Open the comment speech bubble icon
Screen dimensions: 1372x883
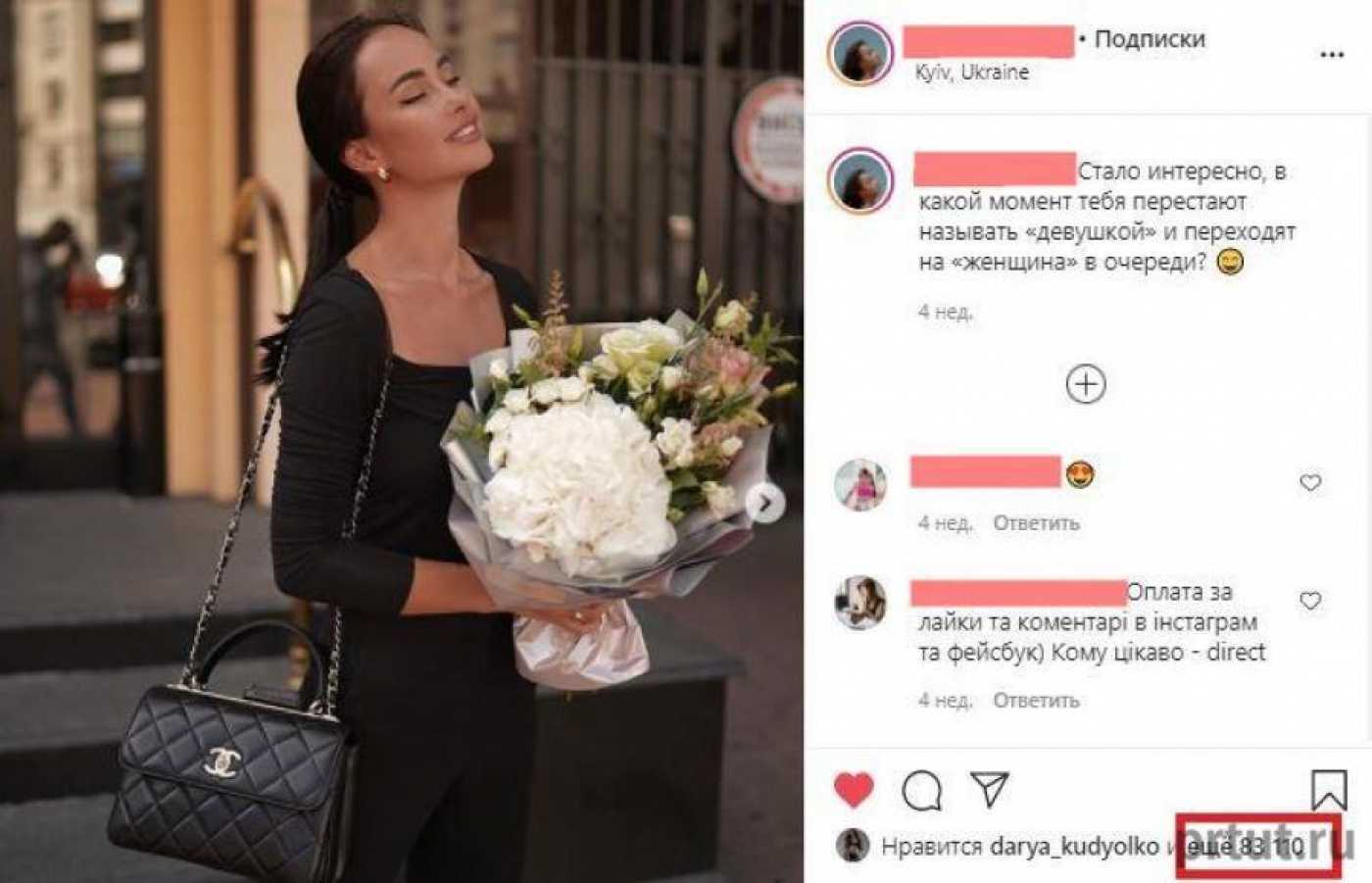[921, 790]
